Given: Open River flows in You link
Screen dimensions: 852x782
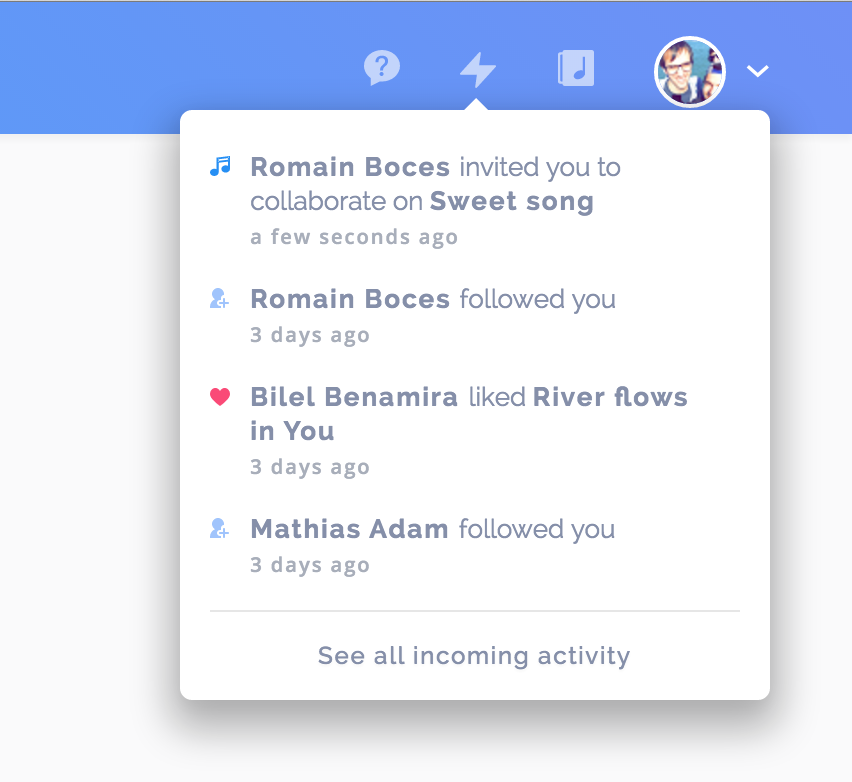Looking at the screenshot, I should 469,414.
